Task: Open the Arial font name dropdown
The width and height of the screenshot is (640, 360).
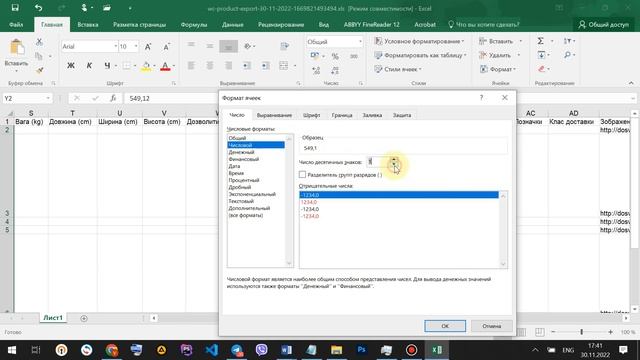Action: (x=116, y=46)
